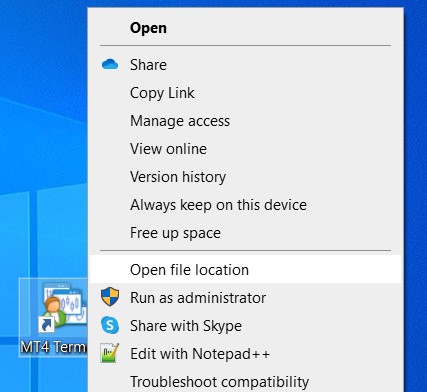The width and height of the screenshot is (427, 392).
Task: Click Open file location
Action: [245, 269]
